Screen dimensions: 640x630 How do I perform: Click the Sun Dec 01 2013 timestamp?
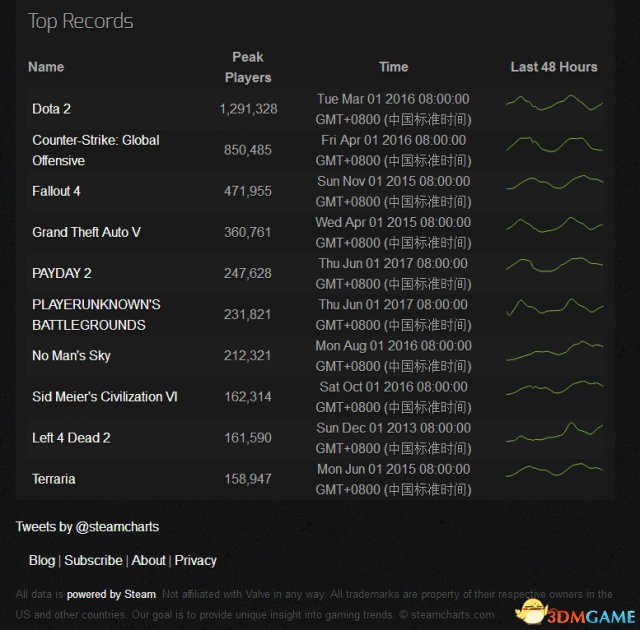393,438
